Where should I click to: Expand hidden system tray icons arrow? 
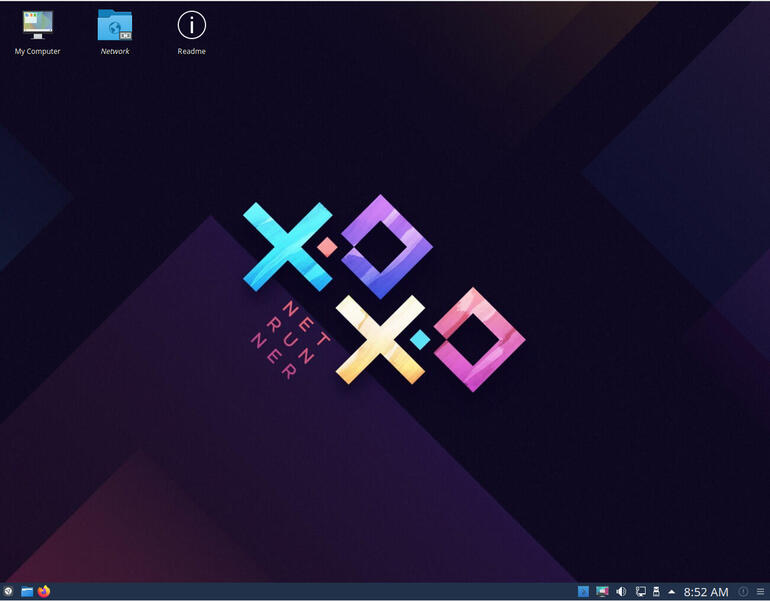click(671, 592)
